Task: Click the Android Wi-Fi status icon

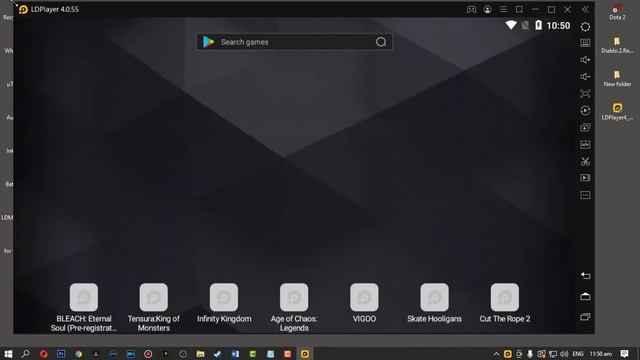Action: point(511,25)
